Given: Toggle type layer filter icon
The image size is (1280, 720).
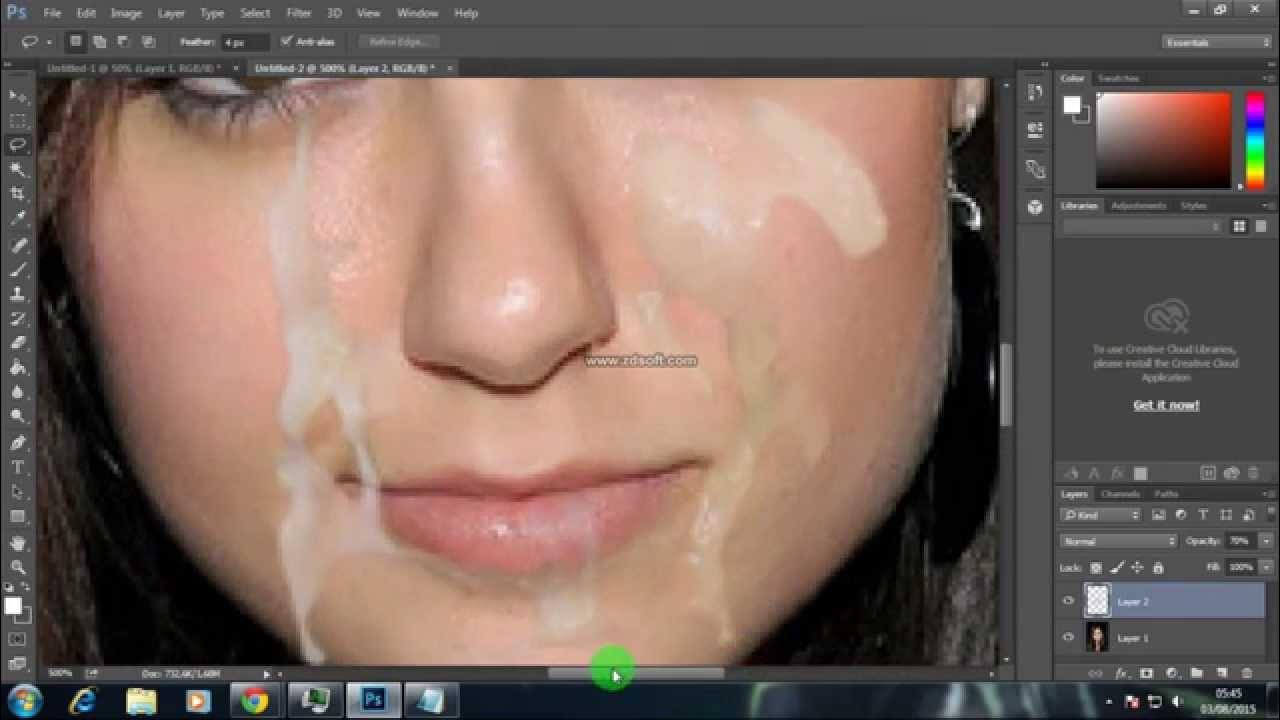Looking at the screenshot, I should (x=1203, y=515).
